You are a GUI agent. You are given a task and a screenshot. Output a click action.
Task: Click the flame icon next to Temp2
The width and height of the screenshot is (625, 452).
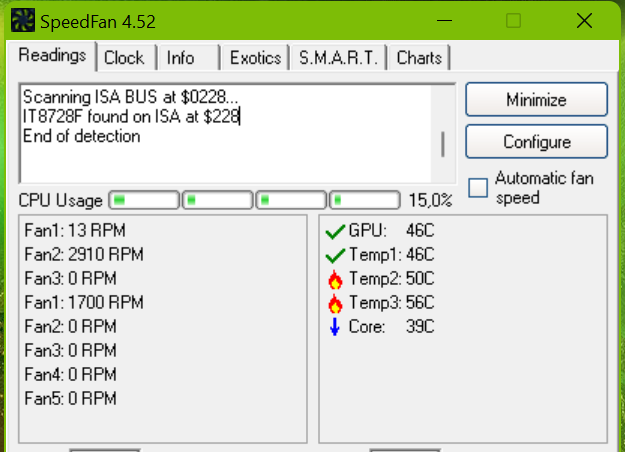(x=335, y=278)
